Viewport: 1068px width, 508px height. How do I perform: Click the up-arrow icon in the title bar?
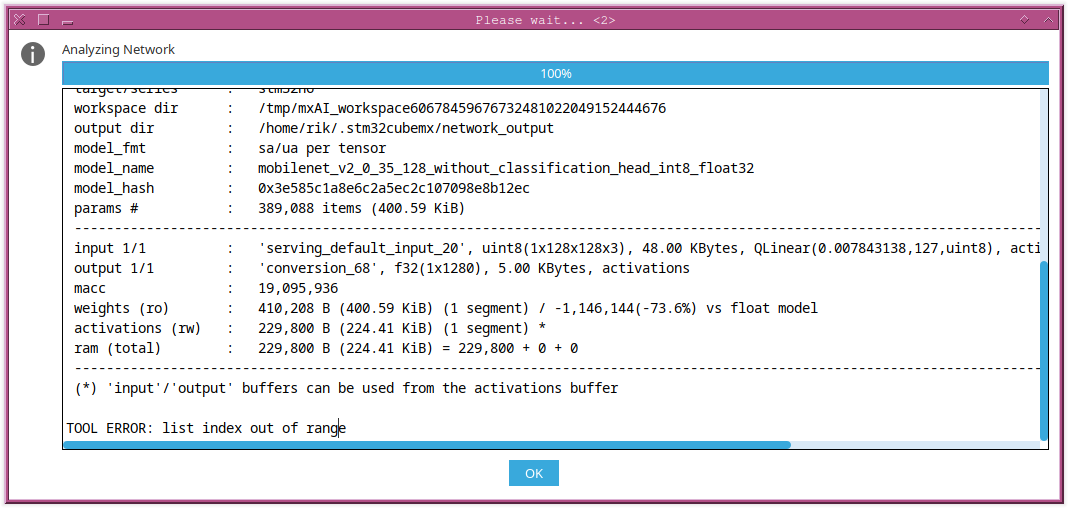1047,19
